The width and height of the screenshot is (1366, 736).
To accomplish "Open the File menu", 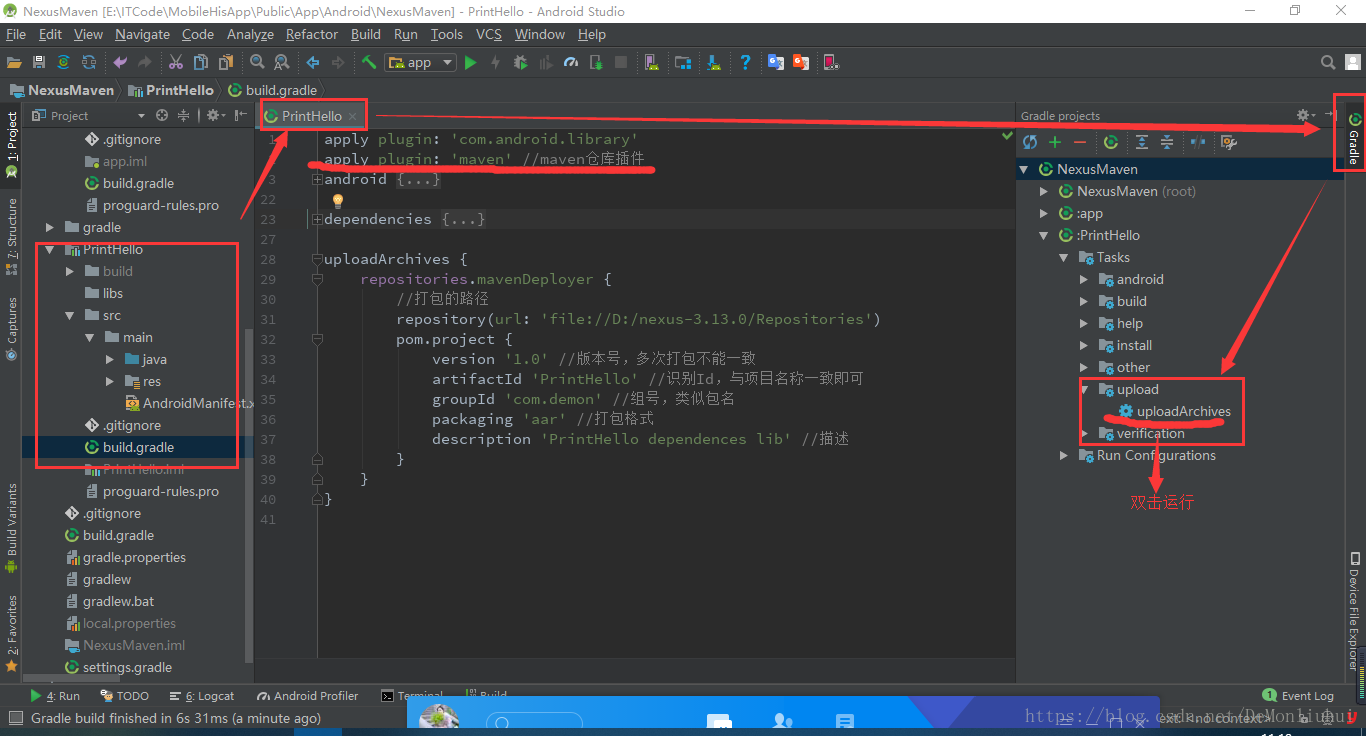I will [x=16, y=34].
